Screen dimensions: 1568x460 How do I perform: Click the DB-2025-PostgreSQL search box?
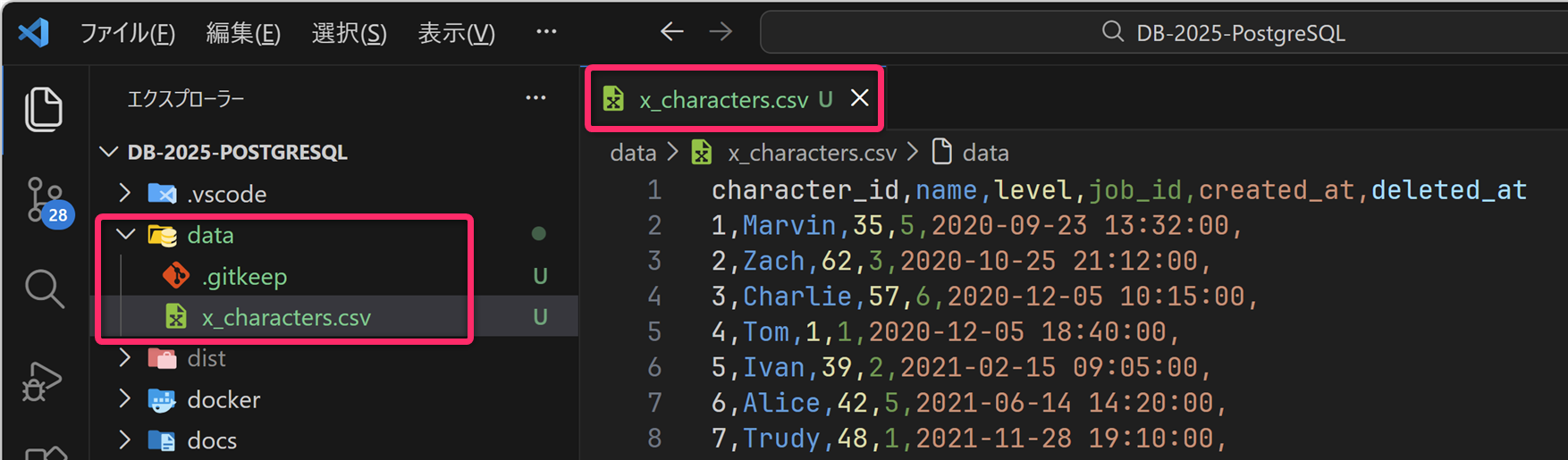coord(1162,33)
